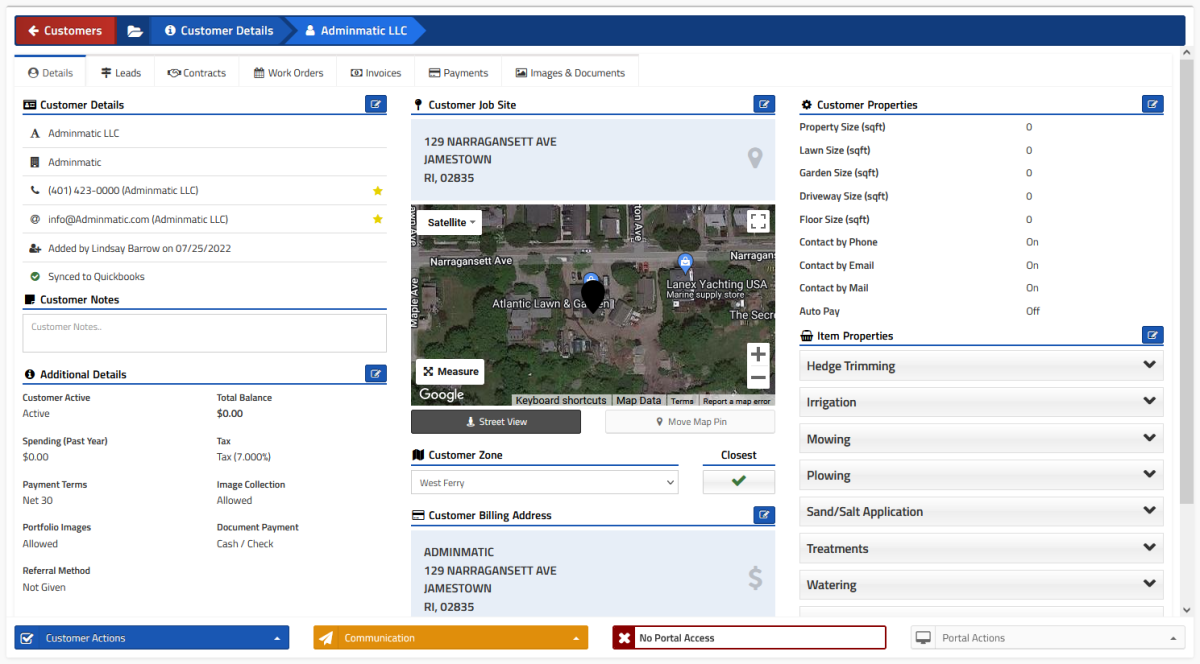Click the Measure button on the map
This screenshot has height=664, width=1200.
coord(449,371)
